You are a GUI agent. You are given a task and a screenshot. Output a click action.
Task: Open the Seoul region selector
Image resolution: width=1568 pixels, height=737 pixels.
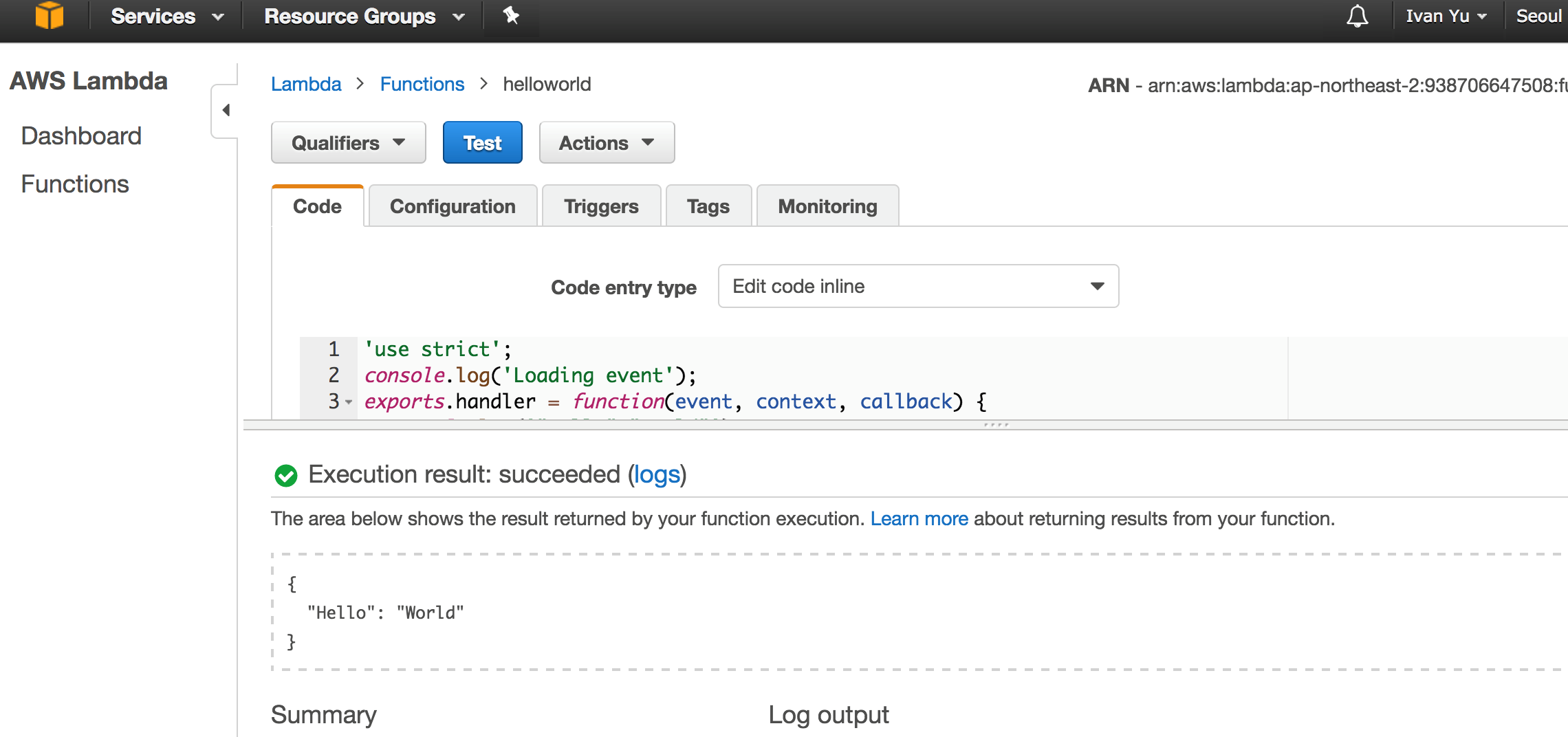[1540, 16]
